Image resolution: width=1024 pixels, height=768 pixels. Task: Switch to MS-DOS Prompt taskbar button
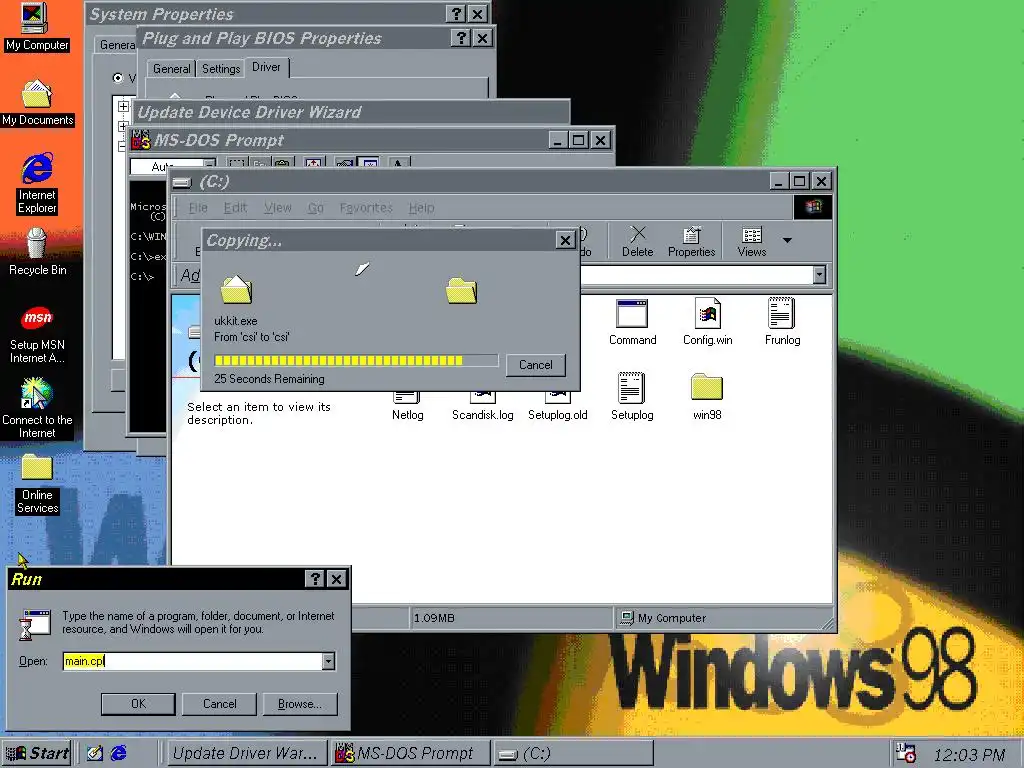[409, 753]
